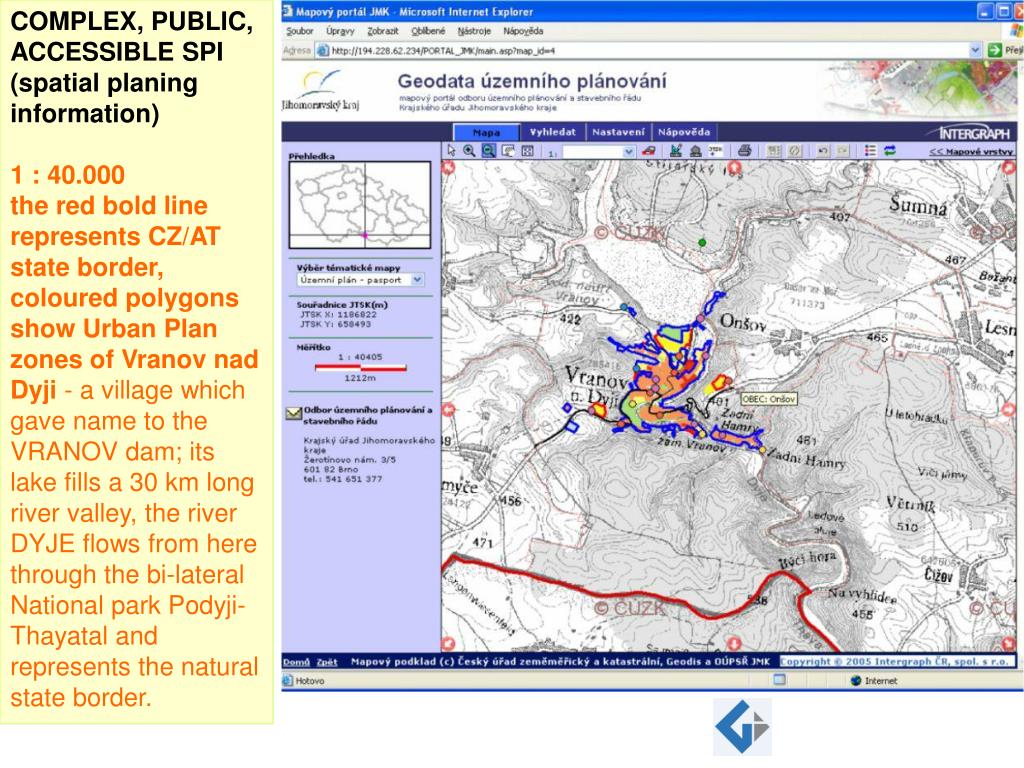Click the Domů link at bottom
This screenshot has height=768, width=1024.
[295, 662]
